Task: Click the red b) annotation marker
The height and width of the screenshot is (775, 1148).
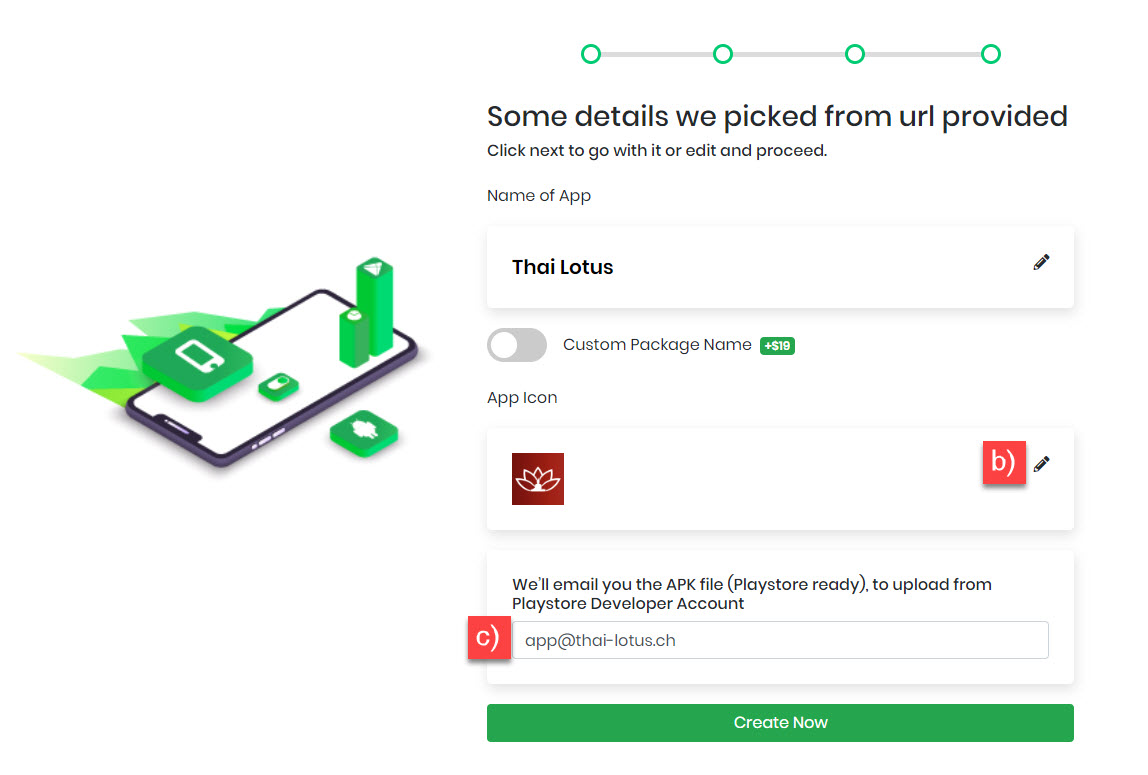Action: tap(1004, 463)
